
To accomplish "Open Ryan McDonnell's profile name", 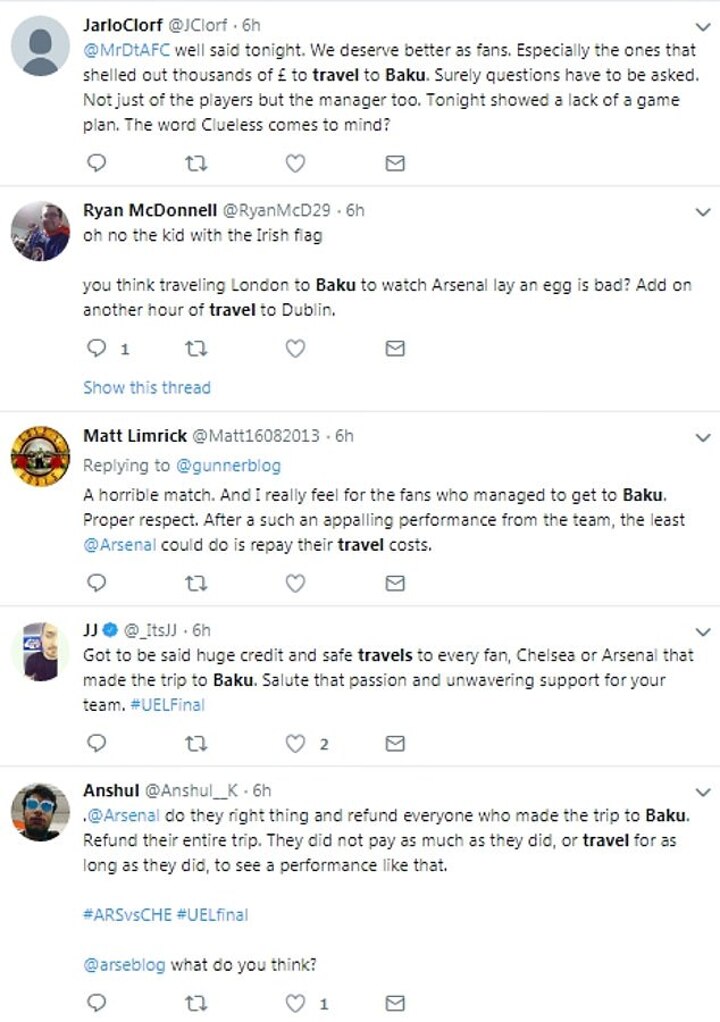I will pyautogui.click(x=148, y=210).
